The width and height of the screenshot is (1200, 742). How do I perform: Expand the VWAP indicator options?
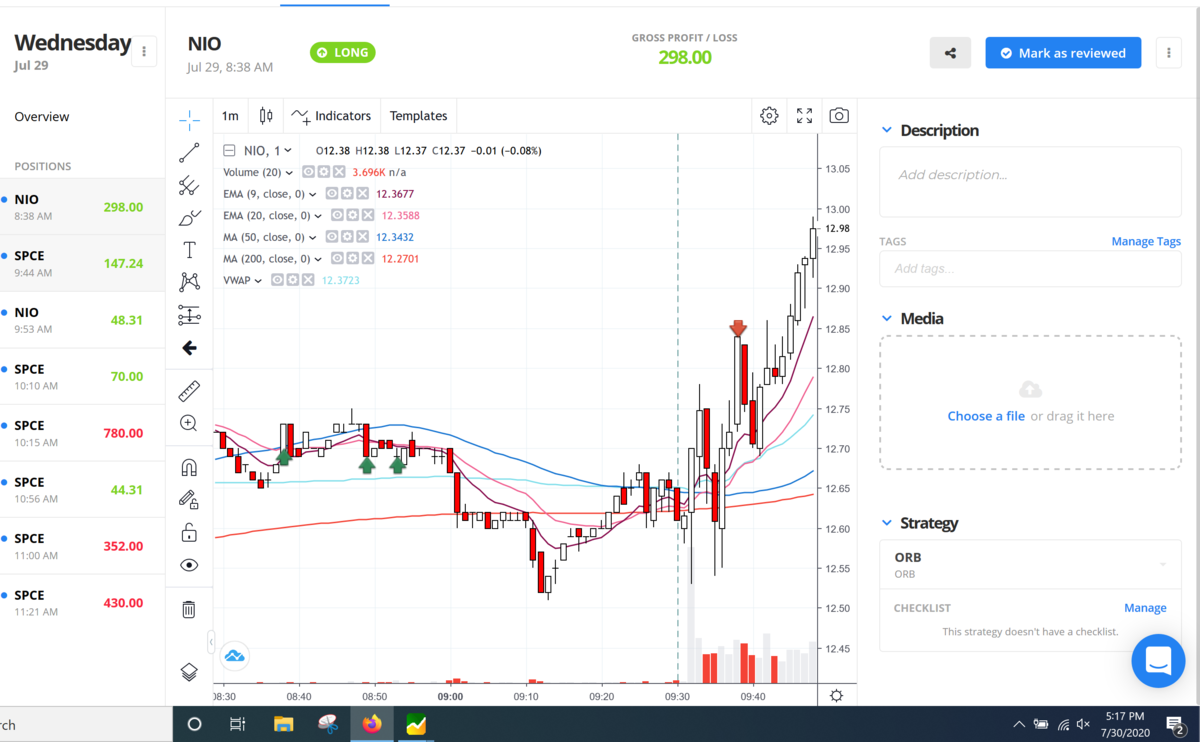point(258,281)
